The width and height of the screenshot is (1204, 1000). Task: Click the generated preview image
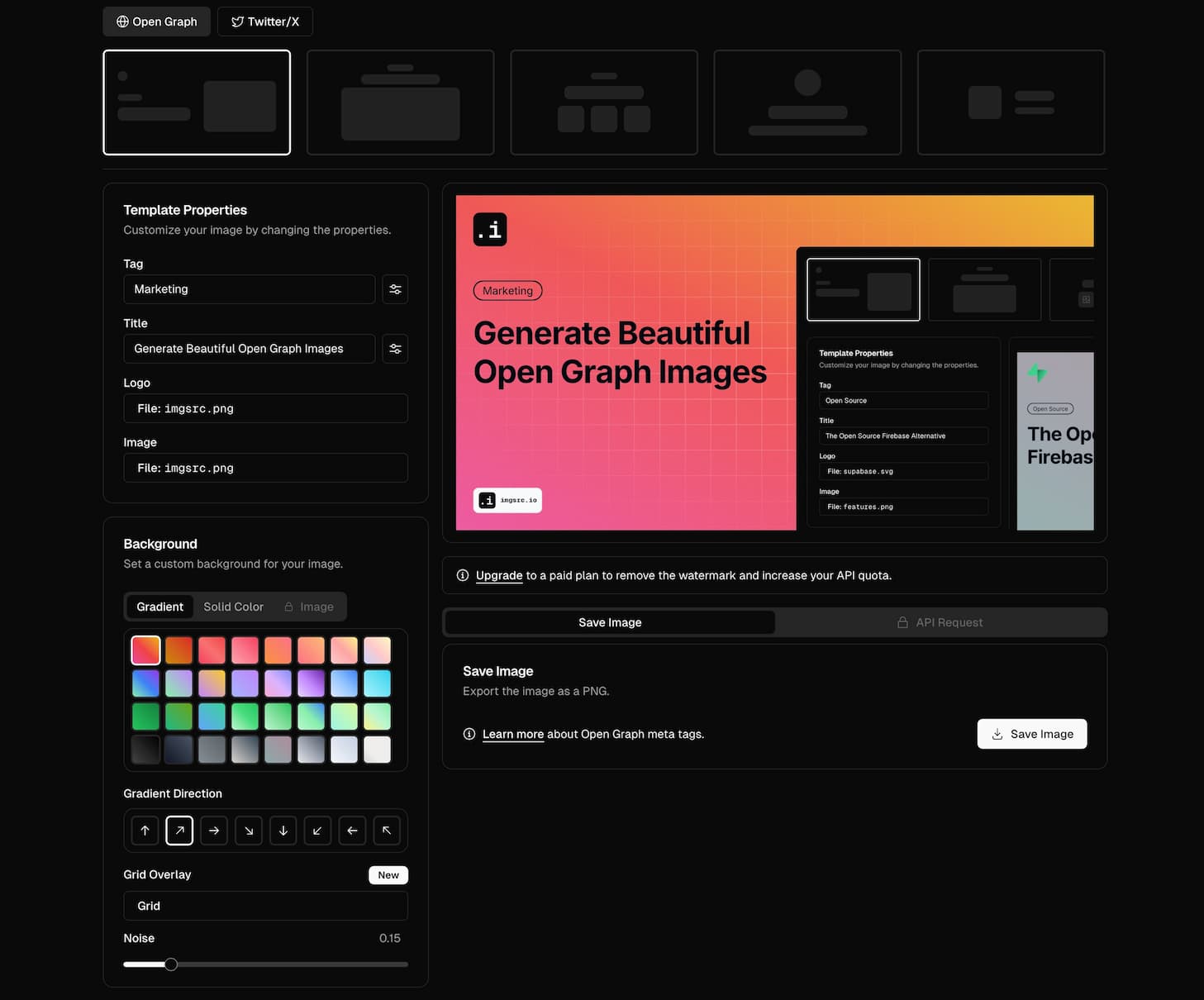775,363
